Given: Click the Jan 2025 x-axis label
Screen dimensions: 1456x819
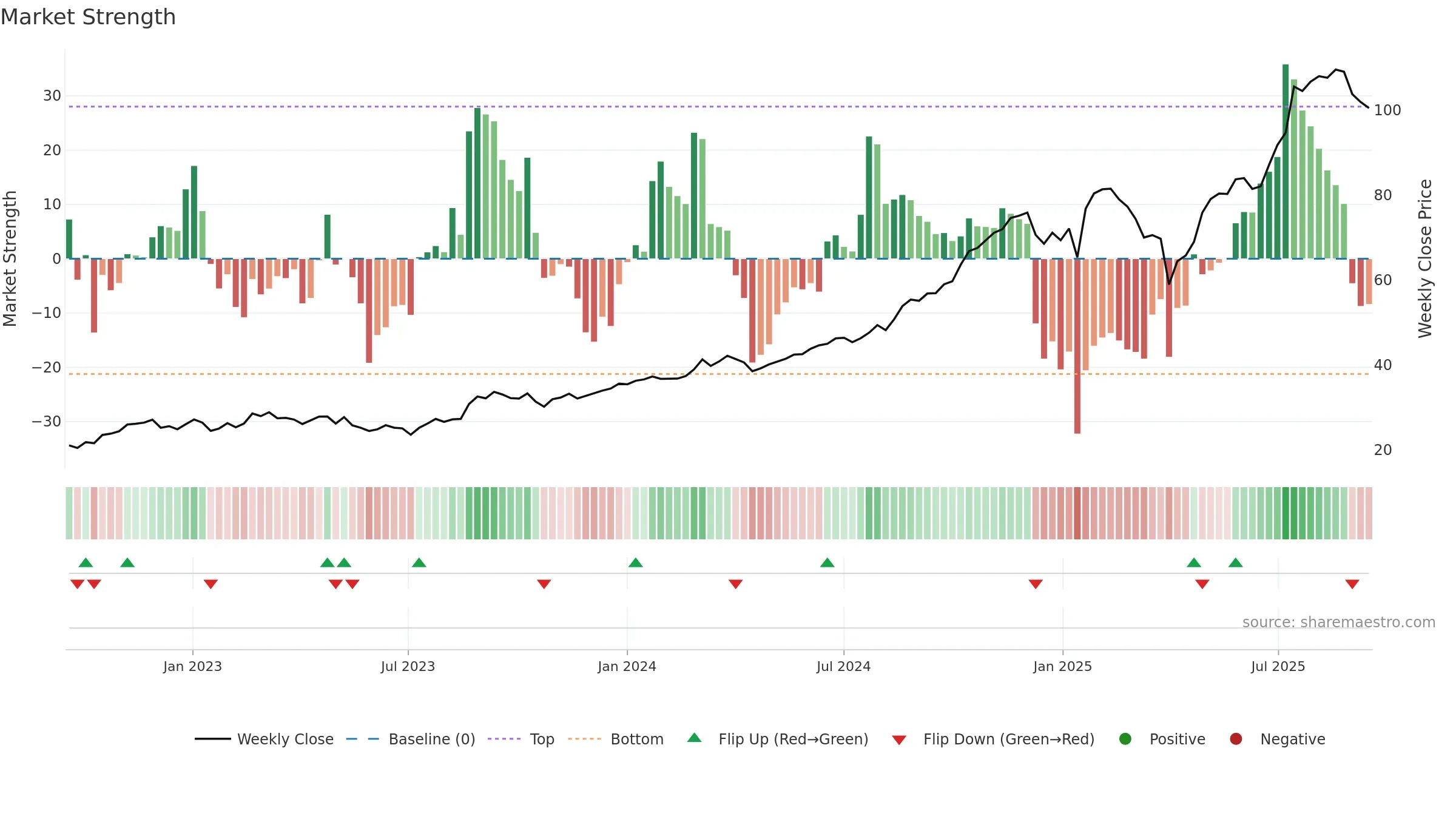Looking at the screenshot, I should point(1062,666).
